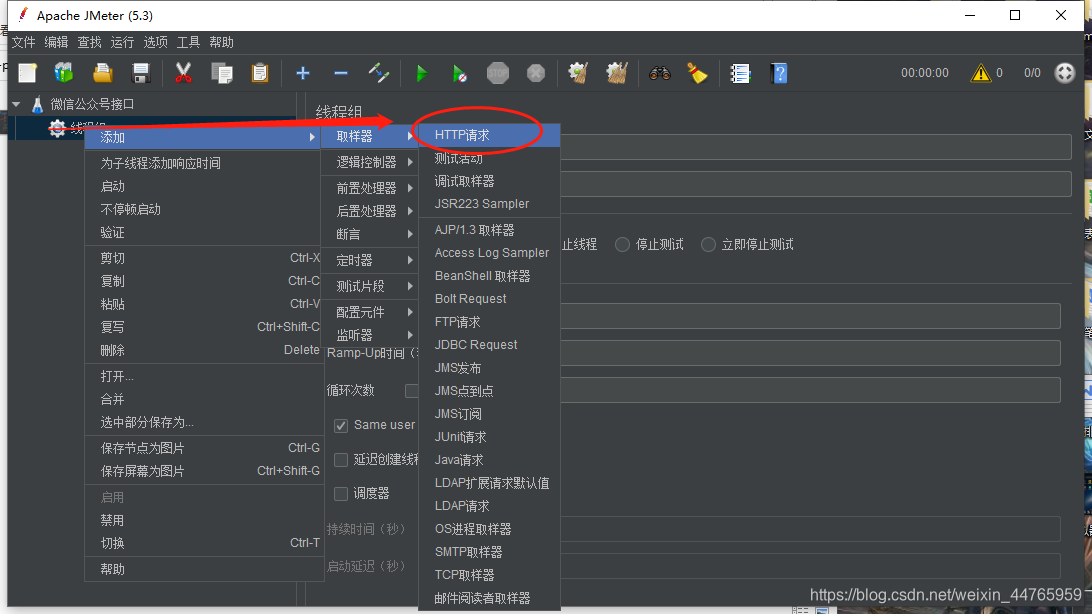Select 为子线程添加响应时间 context entry
Screen dimensions: 1092x614
point(202,163)
